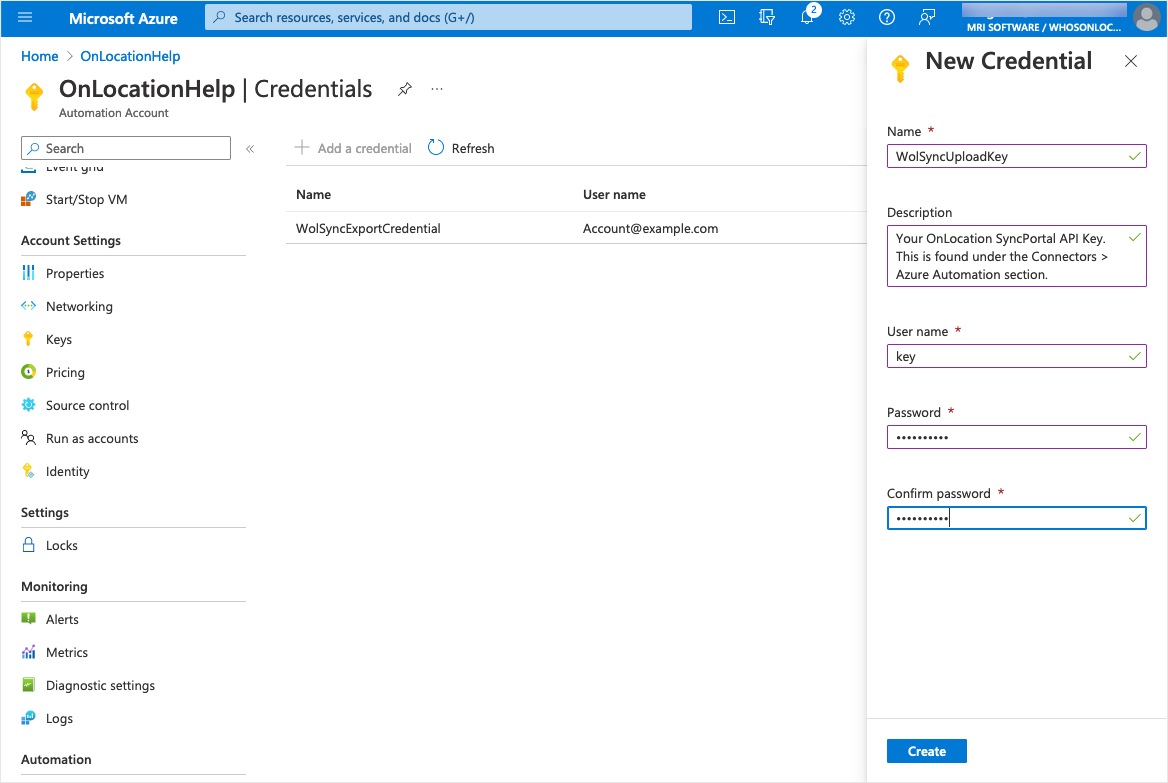Image resolution: width=1168 pixels, height=783 pixels.
Task: Open portal settings gear
Action: [x=847, y=17]
